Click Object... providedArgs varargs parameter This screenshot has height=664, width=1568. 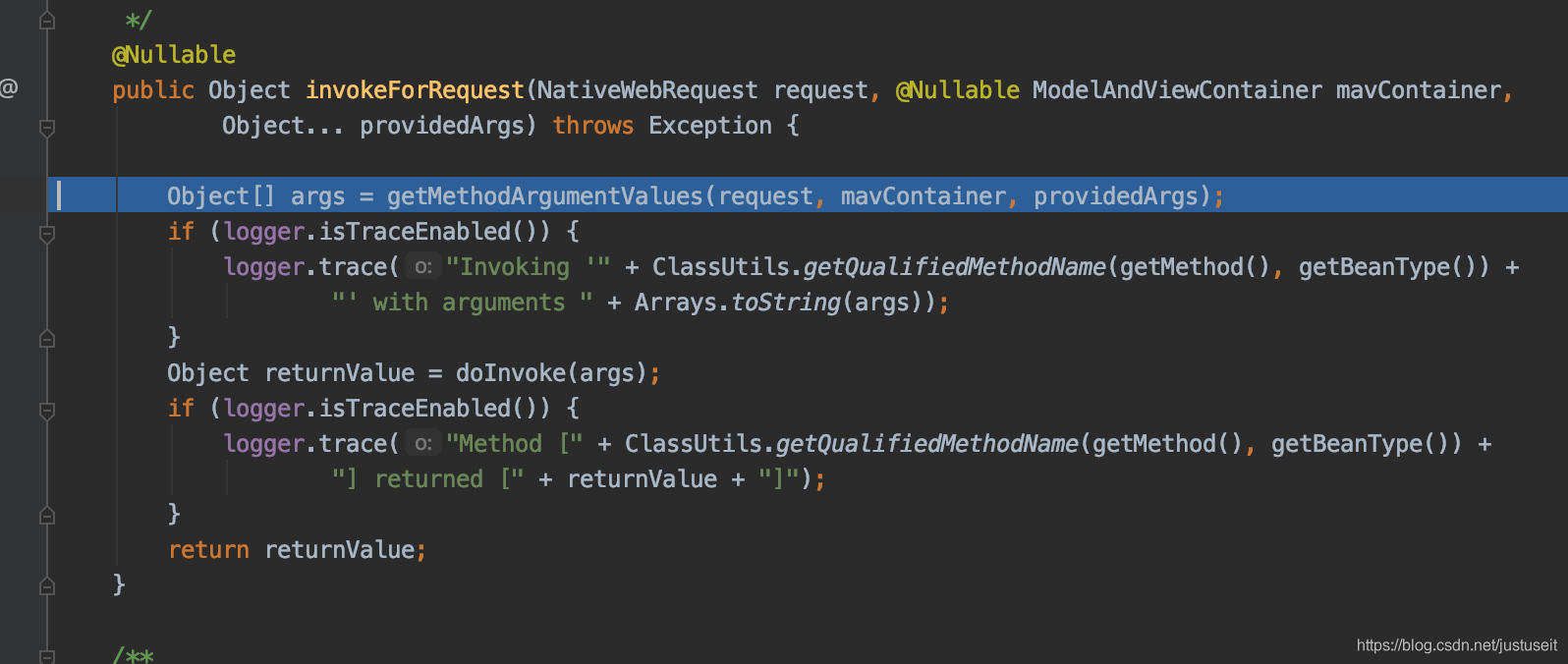pyautogui.click(x=374, y=126)
